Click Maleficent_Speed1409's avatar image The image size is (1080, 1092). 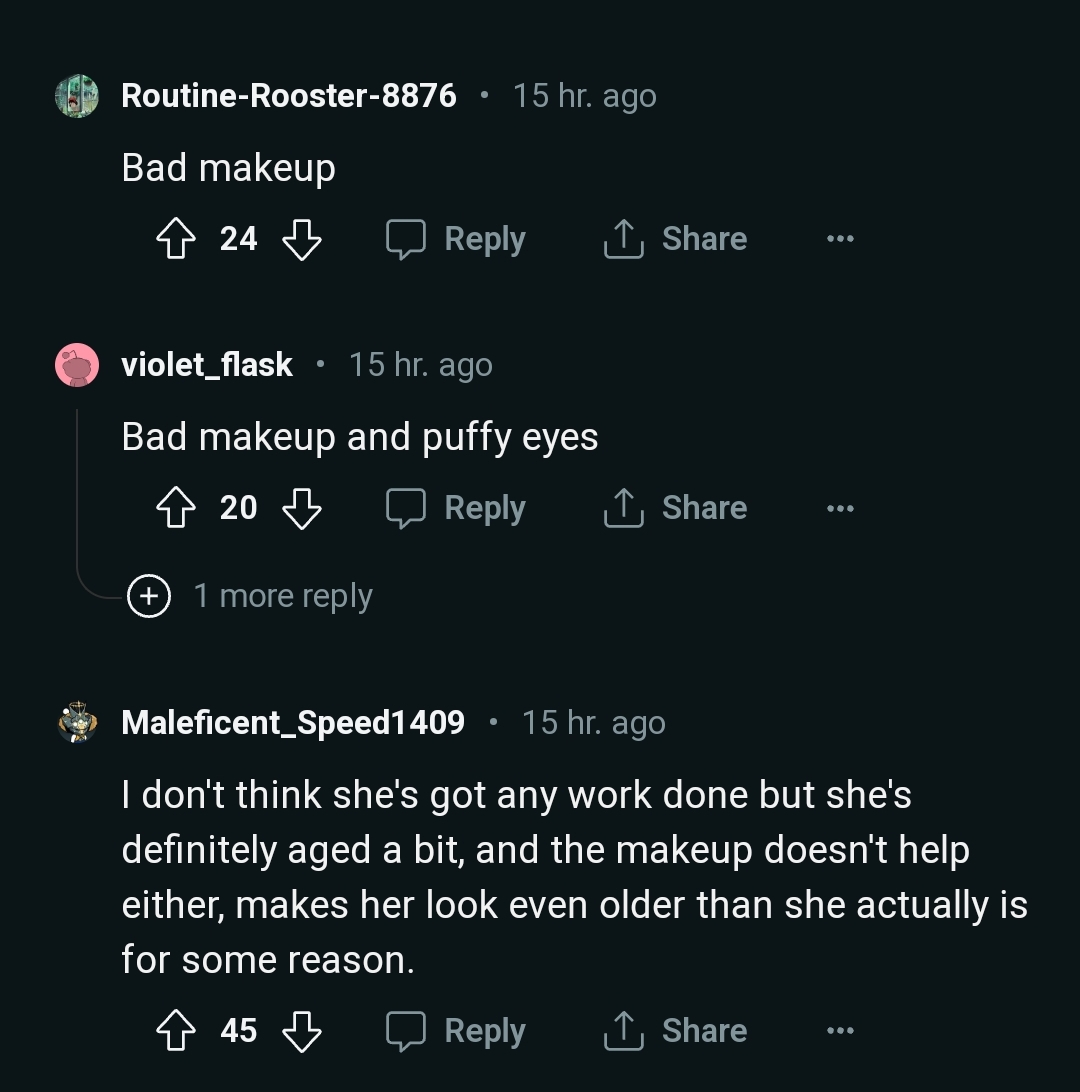(77, 722)
